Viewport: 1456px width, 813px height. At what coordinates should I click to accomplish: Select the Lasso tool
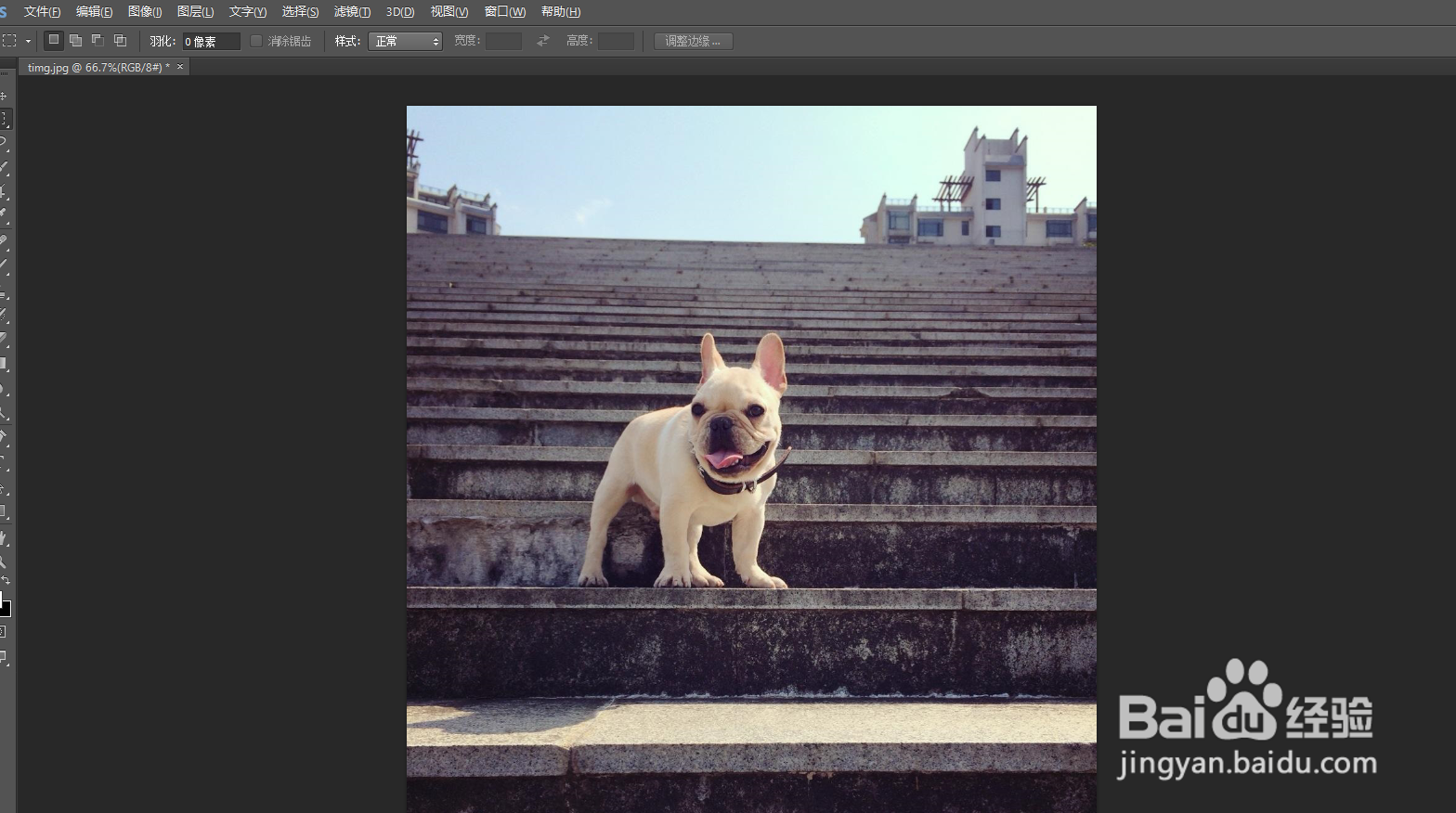point(4,143)
